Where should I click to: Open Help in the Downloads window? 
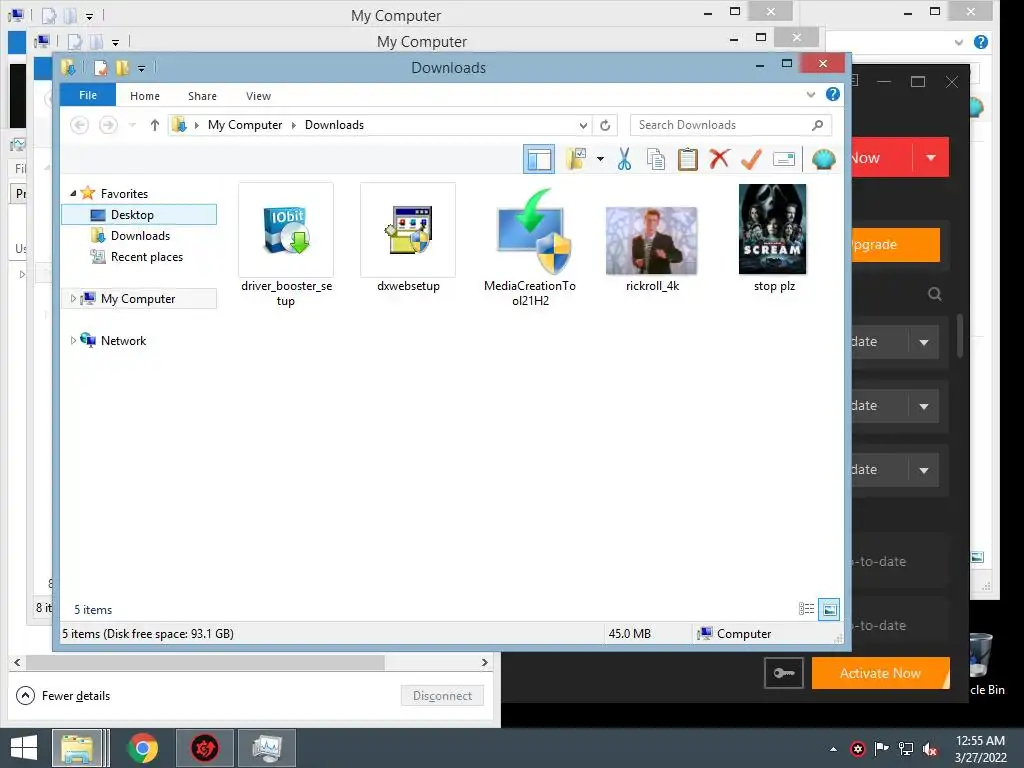click(x=833, y=94)
